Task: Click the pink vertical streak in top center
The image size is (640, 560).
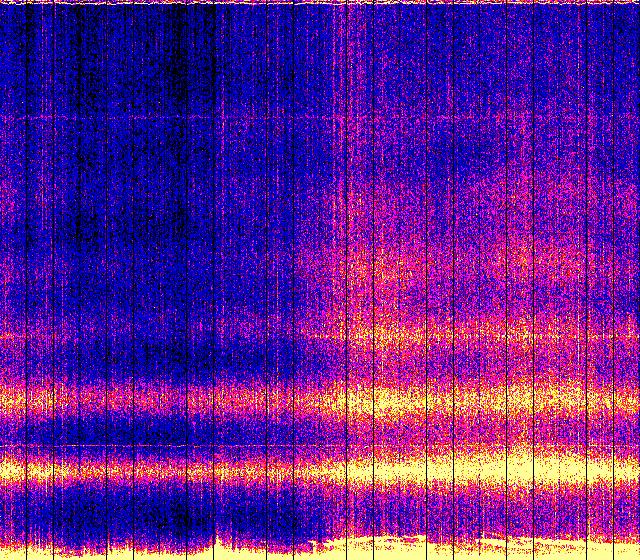Action: tap(343, 60)
